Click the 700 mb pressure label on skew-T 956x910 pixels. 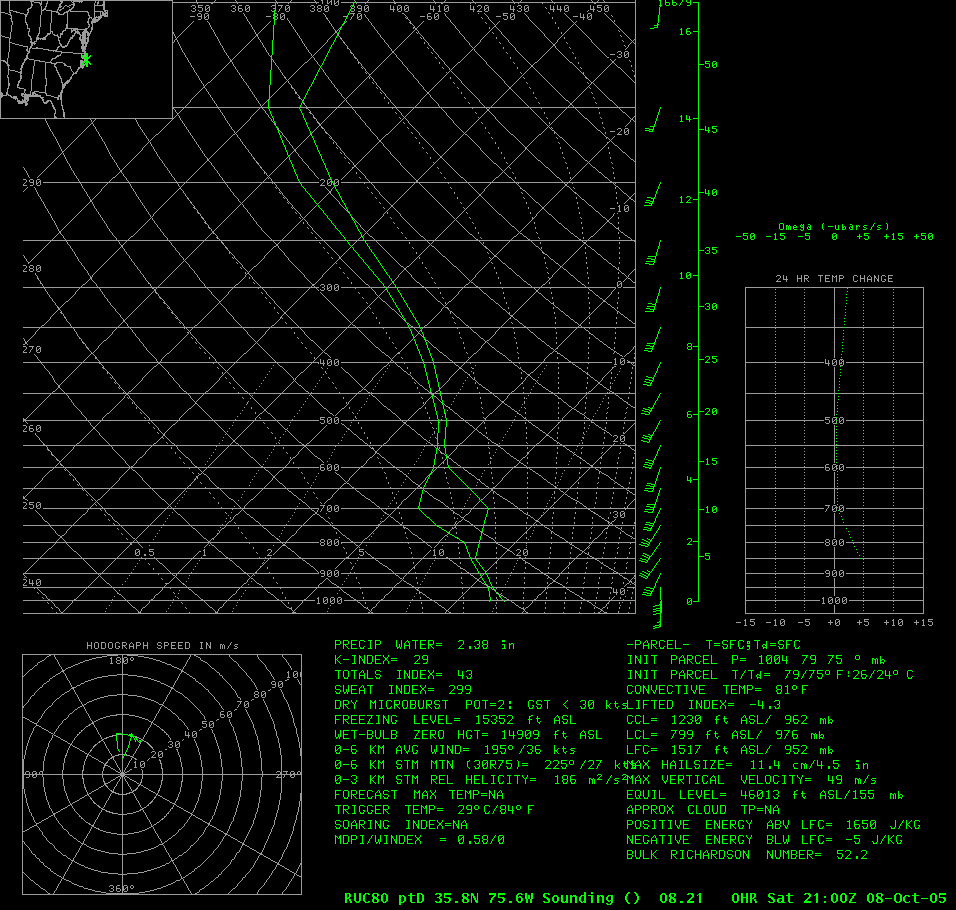[329, 508]
